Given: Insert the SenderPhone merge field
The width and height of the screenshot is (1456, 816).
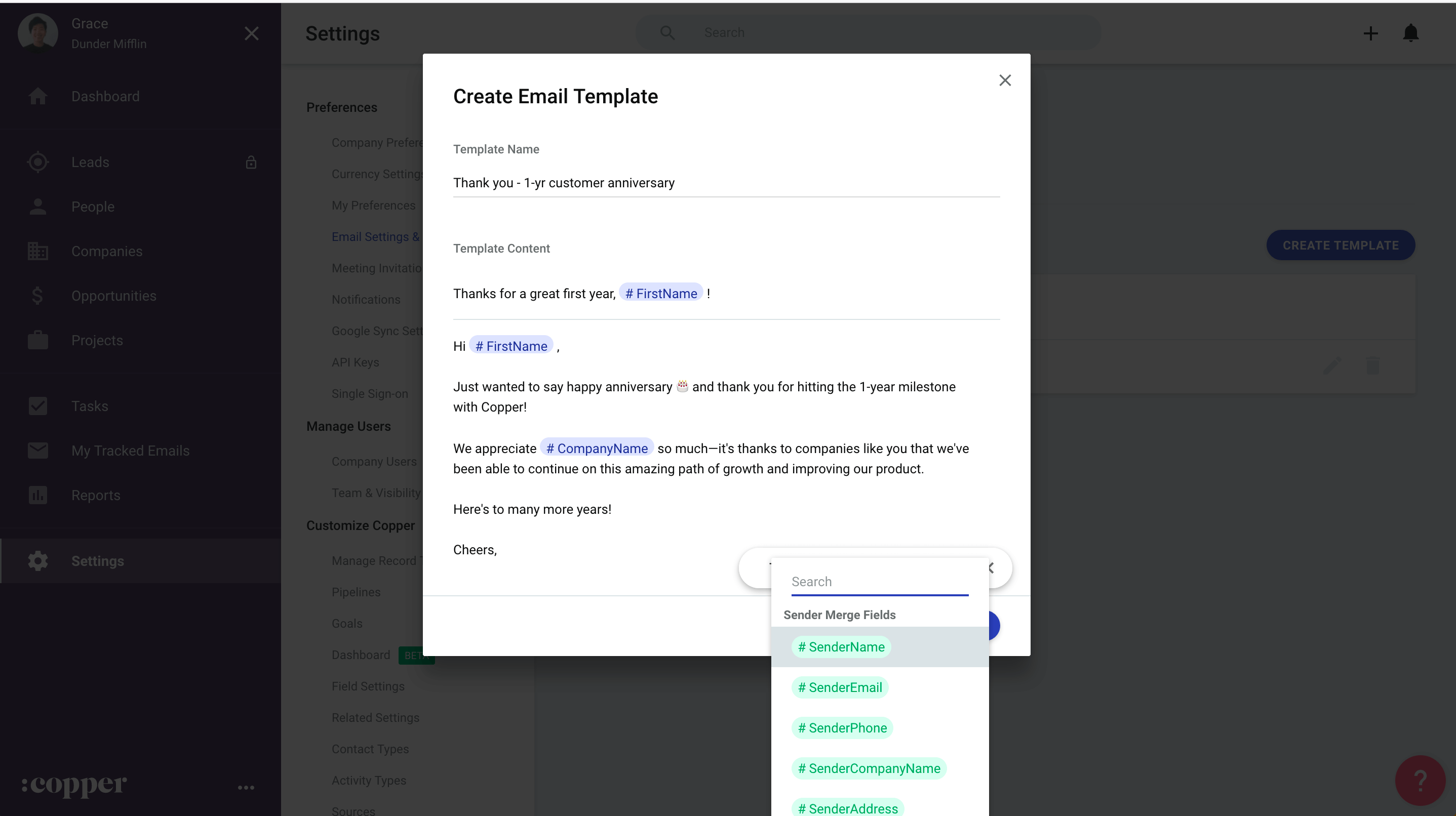Looking at the screenshot, I should 842,728.
